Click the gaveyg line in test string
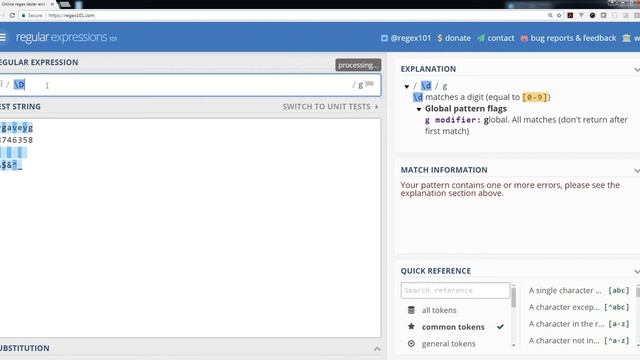 tap(16, 127)
